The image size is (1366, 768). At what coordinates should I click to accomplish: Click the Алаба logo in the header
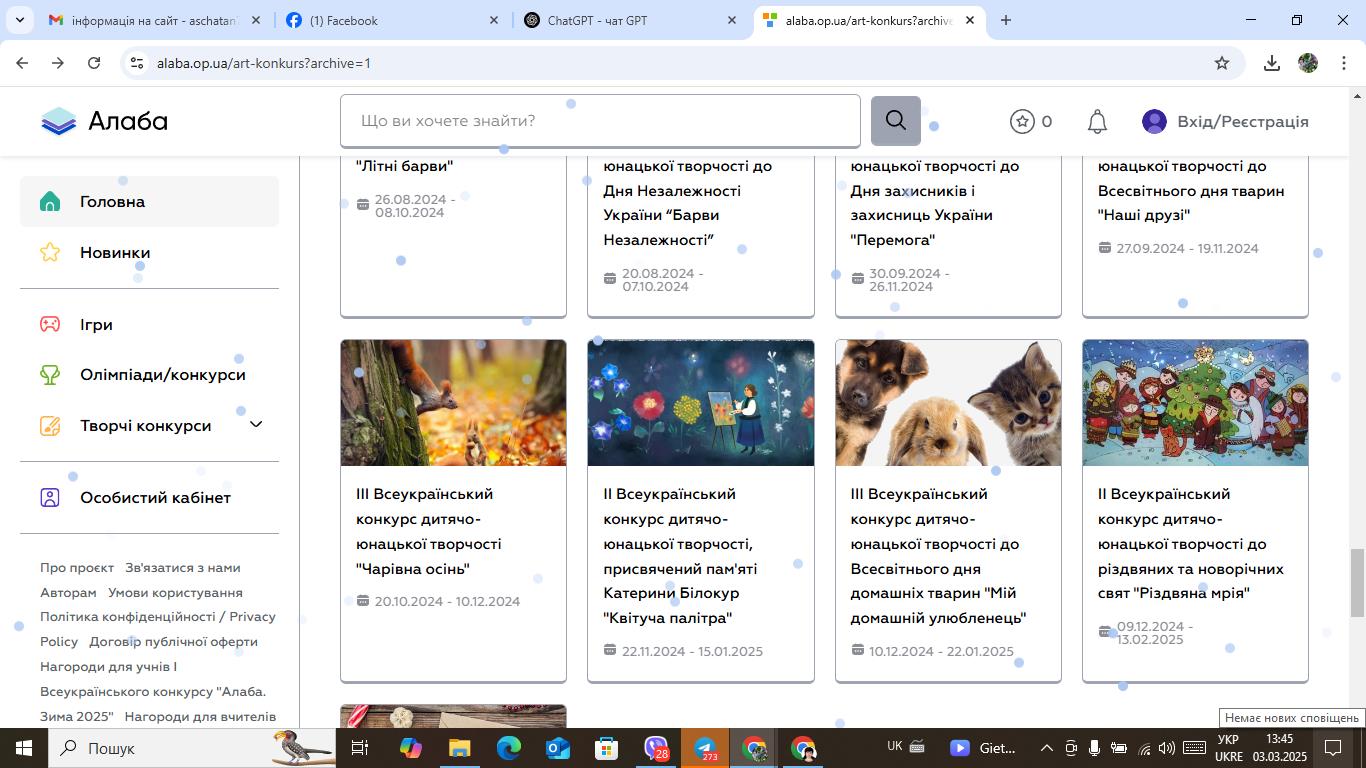tap(104, 121)
